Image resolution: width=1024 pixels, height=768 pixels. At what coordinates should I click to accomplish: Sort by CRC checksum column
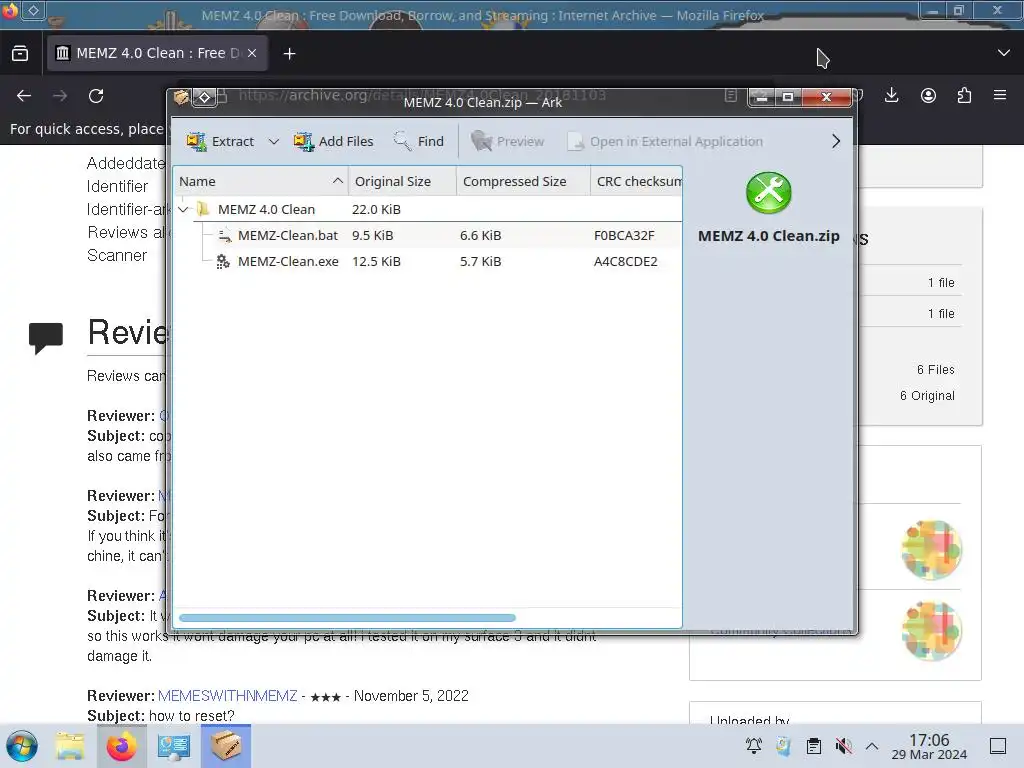click(x=637, y=182)
